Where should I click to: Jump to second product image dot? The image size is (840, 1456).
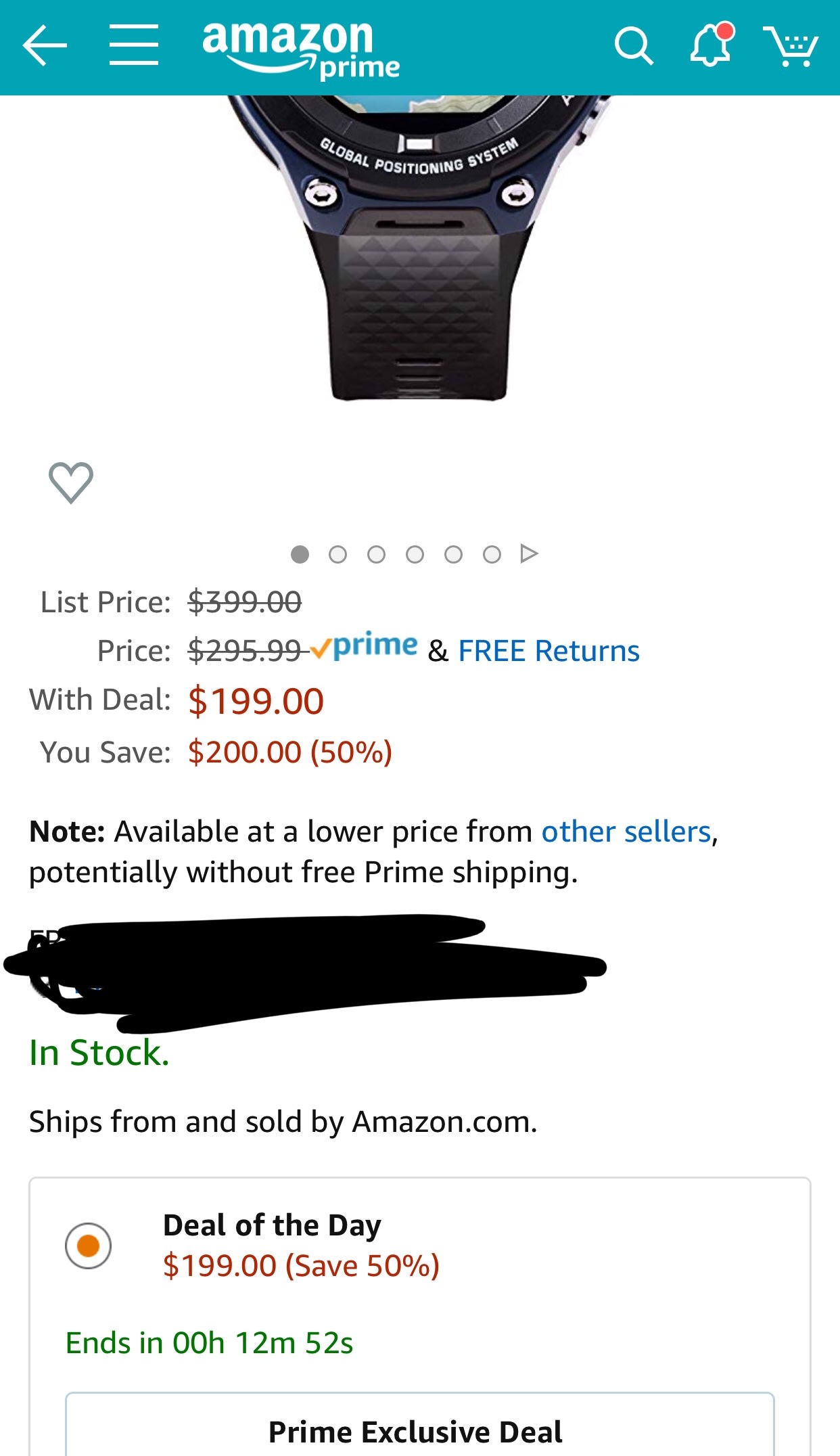(x=337, y=555)
